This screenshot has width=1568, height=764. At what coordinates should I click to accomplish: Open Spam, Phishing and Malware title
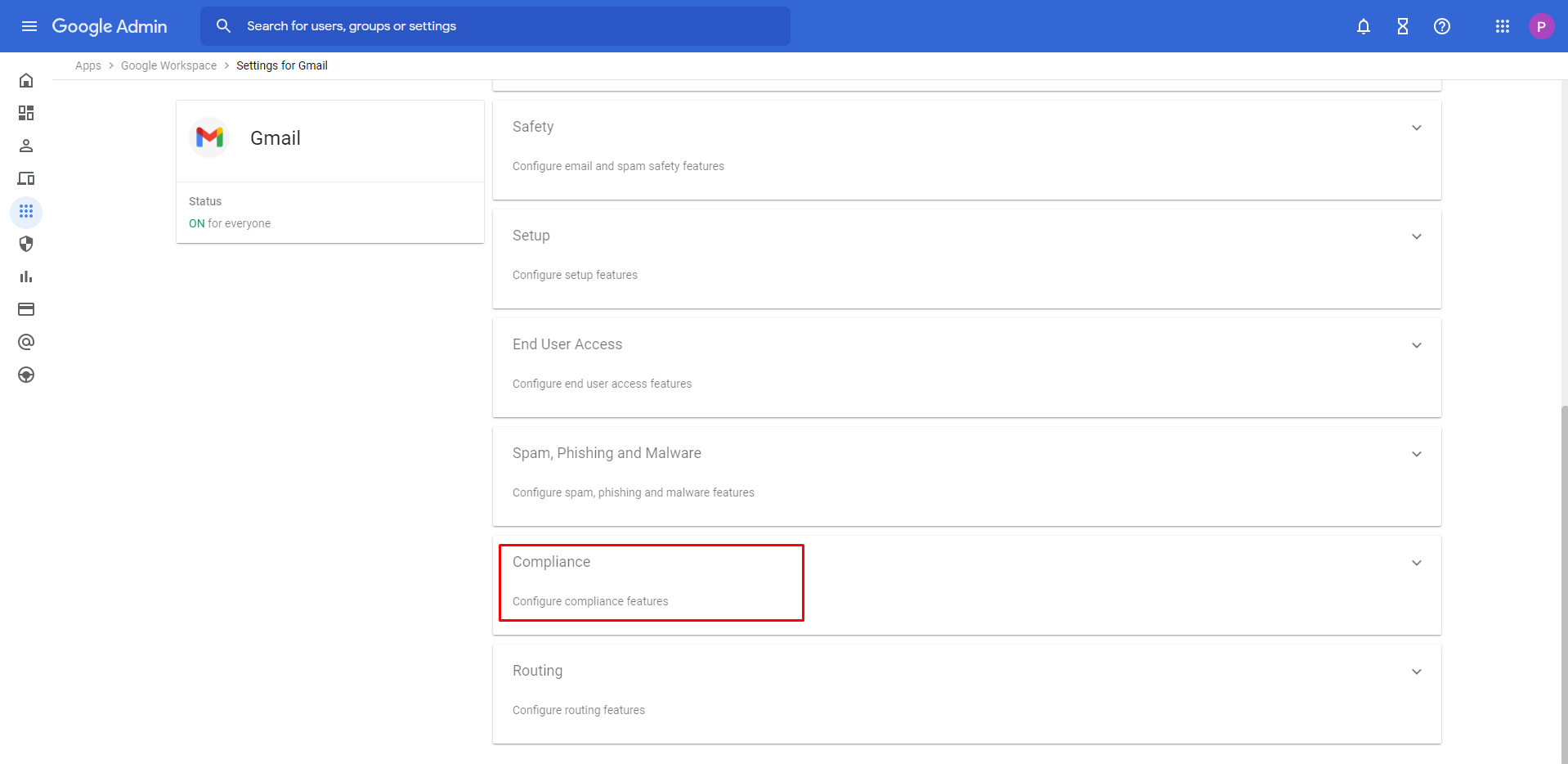pos(607,453)
